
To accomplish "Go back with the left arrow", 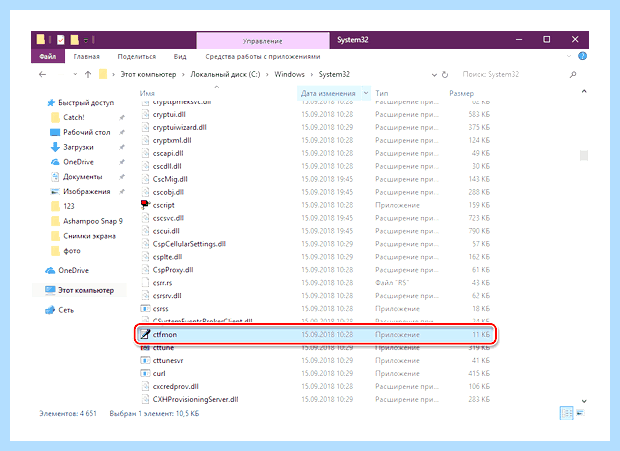I will 43,74.
